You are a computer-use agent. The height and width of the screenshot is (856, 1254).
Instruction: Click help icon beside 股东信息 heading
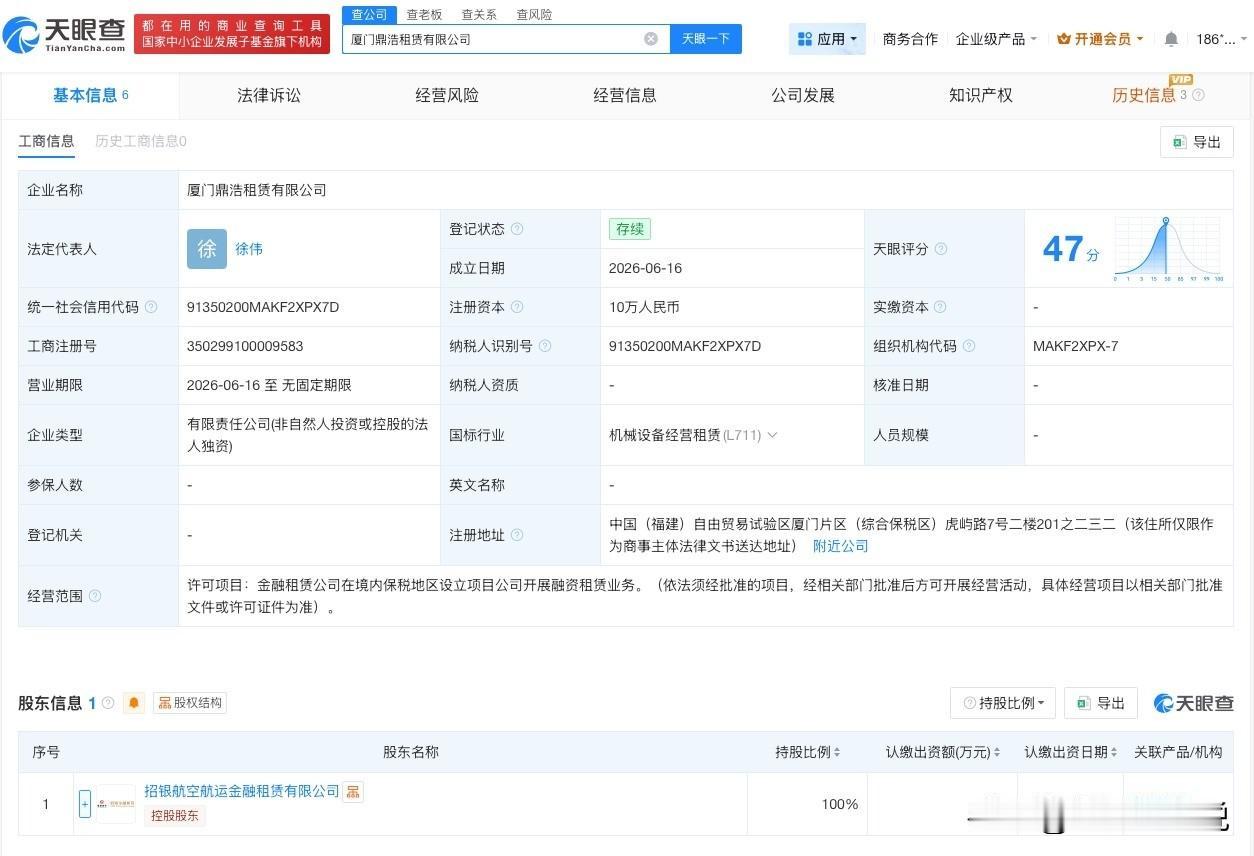pyautogui.click(x=108, y=703)
